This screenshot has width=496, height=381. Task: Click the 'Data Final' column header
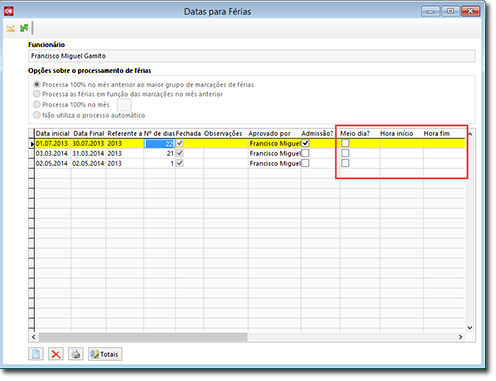[x=89, y=133]
